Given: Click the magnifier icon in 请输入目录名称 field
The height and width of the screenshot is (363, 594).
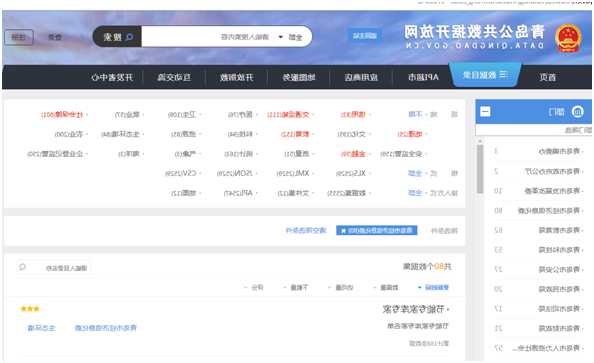Looking at the screenshot, I should [22, 267].
